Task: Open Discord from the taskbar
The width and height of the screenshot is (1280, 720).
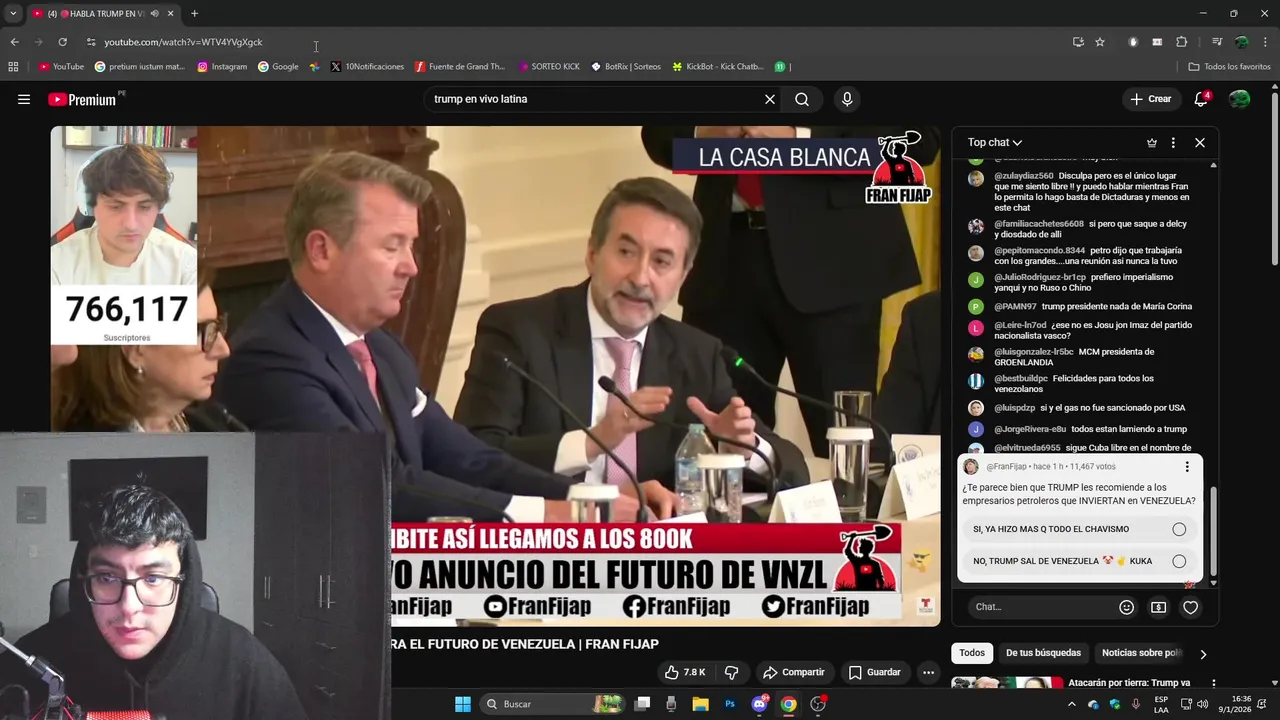Action: coord(759,704)
